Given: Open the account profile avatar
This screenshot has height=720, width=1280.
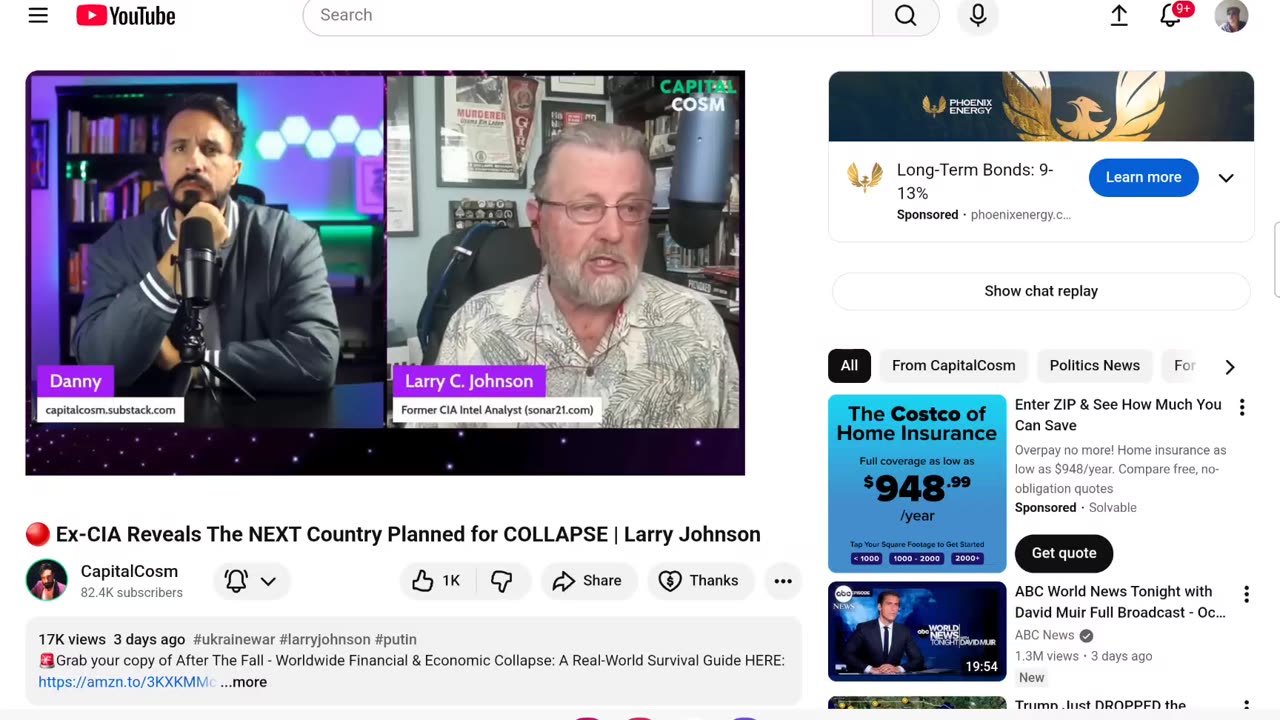Looking at the screenshot, I should click(x=1231, y=16).
